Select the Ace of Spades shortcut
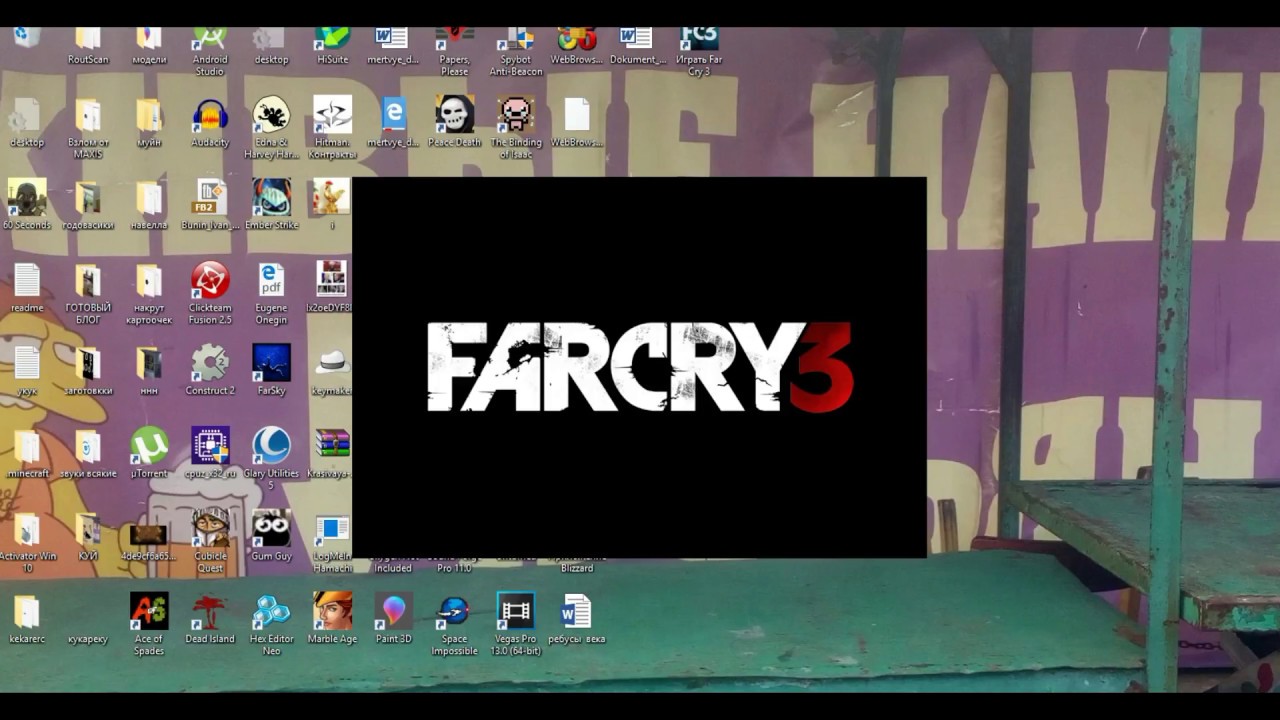 pos(149,625)
